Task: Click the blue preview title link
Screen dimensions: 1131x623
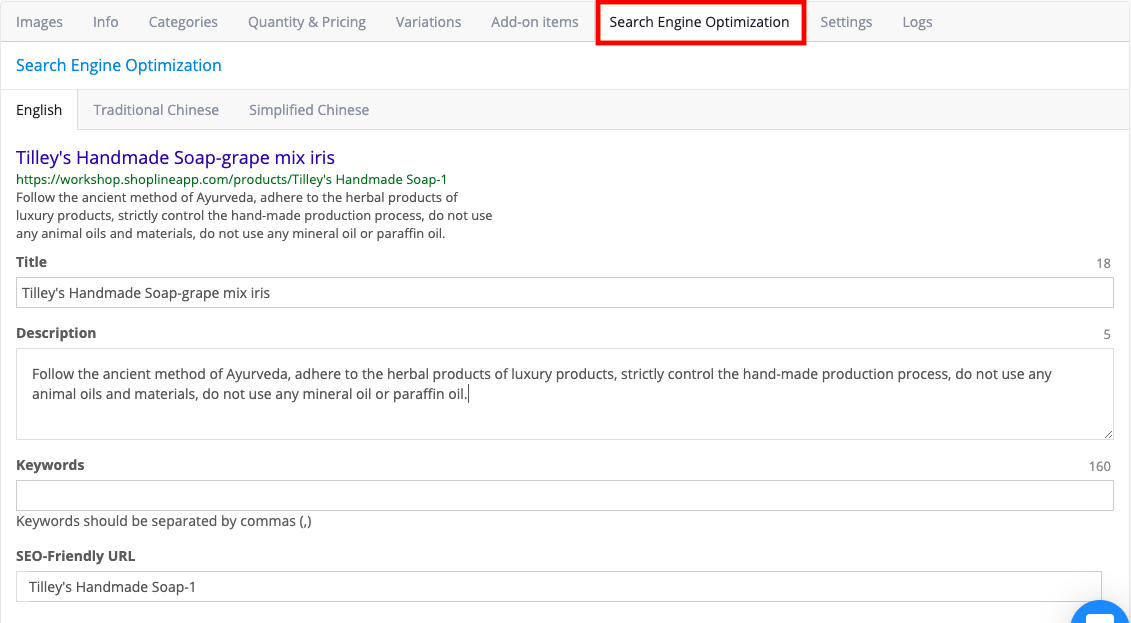Action: point(175,157)
